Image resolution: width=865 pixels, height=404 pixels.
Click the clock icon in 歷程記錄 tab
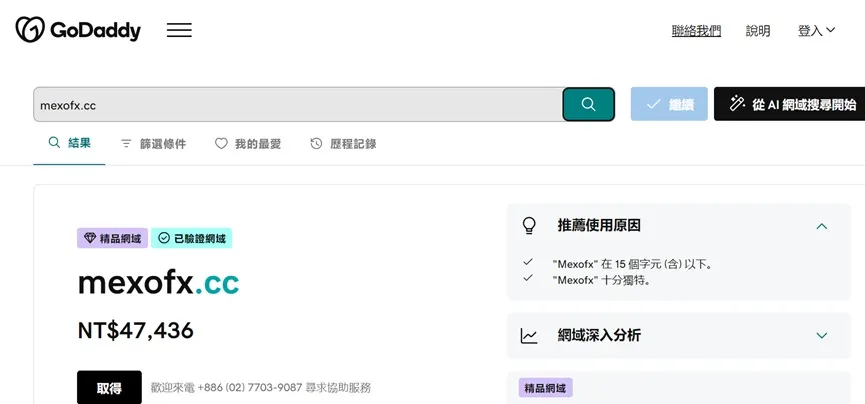[x=316, y=144]
